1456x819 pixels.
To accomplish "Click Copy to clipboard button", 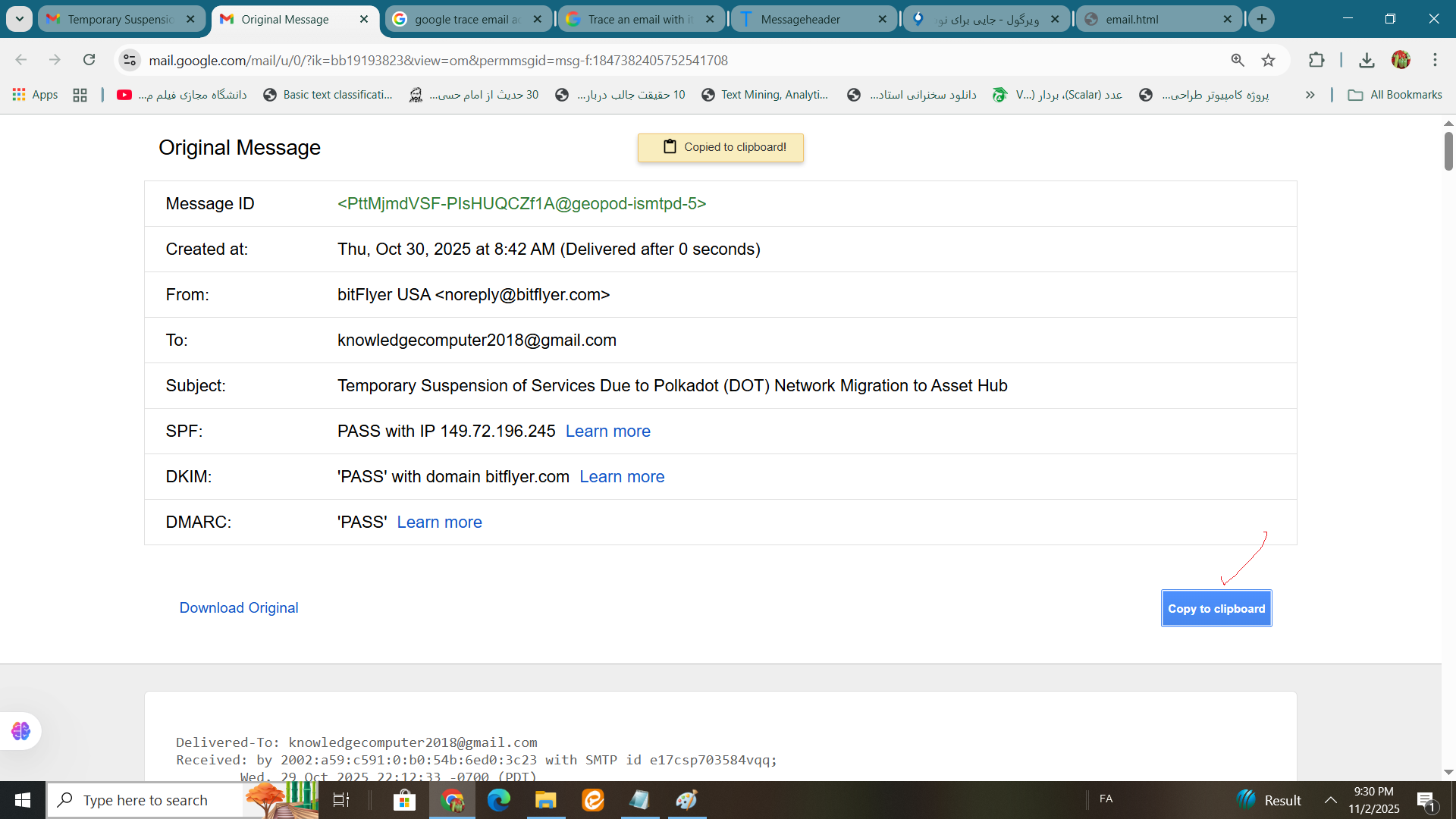I will pyautogui.click(x=1216, y=608).
